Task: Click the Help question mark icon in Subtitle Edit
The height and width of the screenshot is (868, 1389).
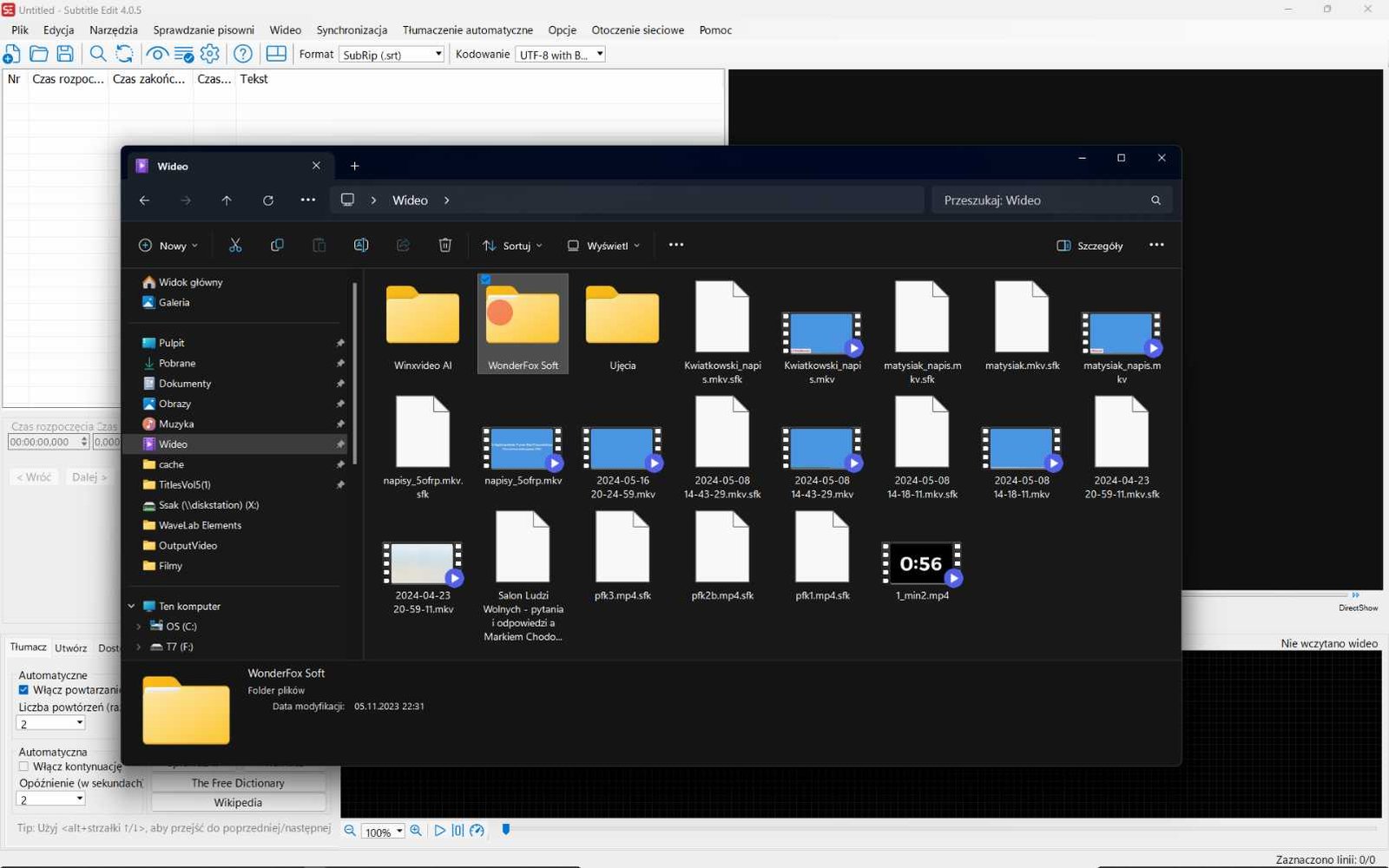Action: 243,54
